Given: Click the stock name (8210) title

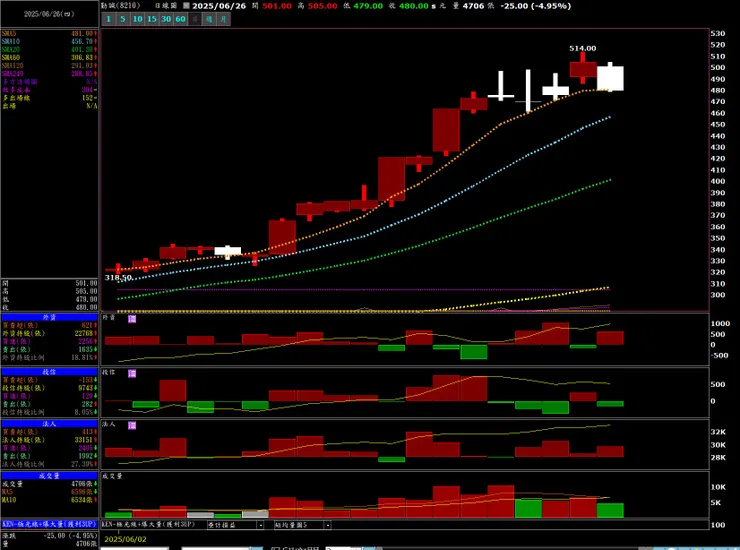Looking at the screenshot, I should [x=121, y=6].
